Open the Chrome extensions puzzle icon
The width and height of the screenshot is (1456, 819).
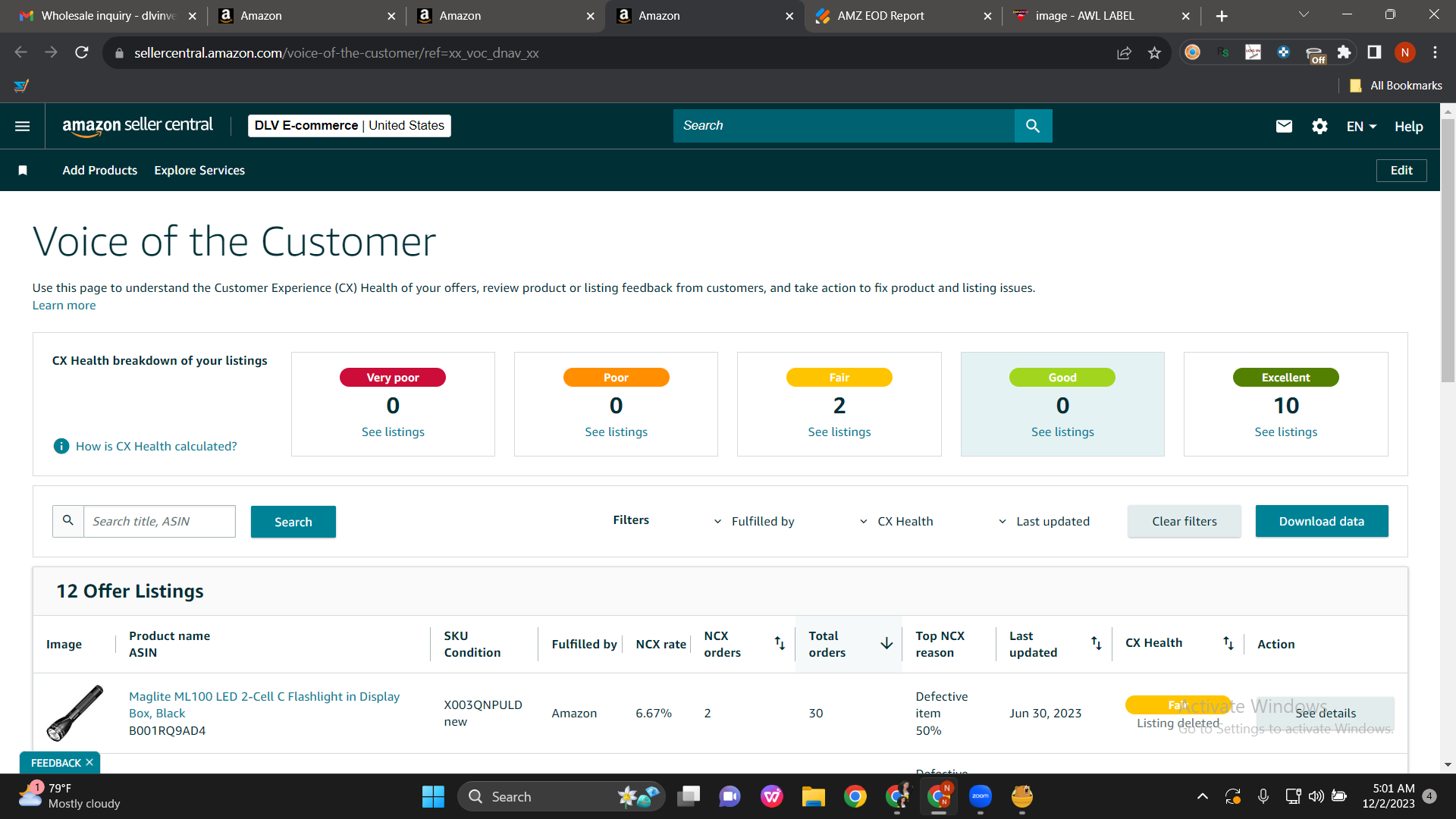[1344, 52]
